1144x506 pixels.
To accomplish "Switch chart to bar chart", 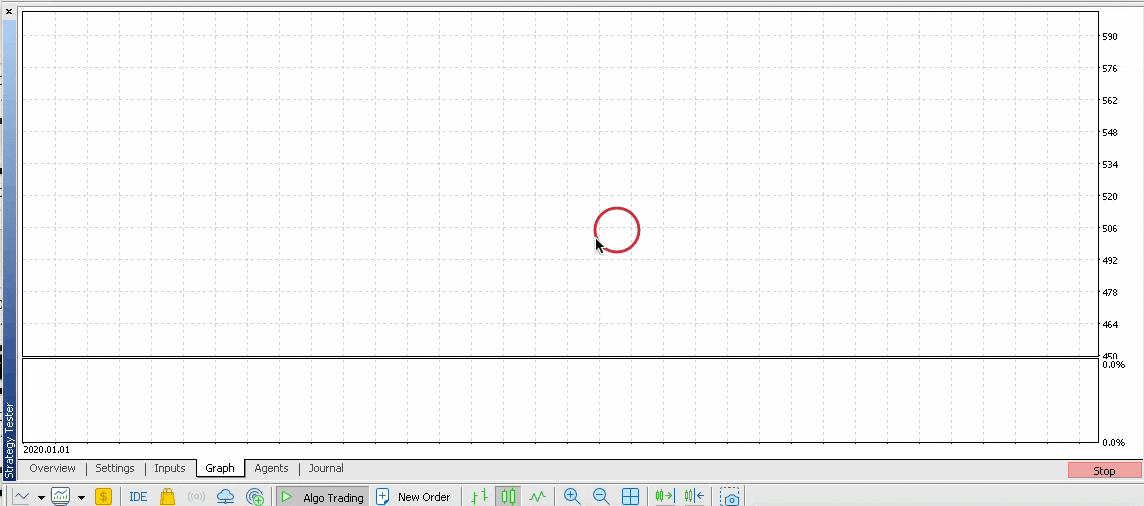I will [479, 497].
